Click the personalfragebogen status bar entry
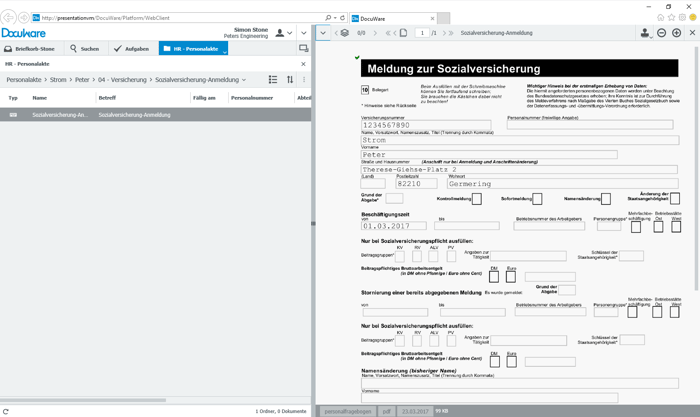 click(x=348, y=411)
